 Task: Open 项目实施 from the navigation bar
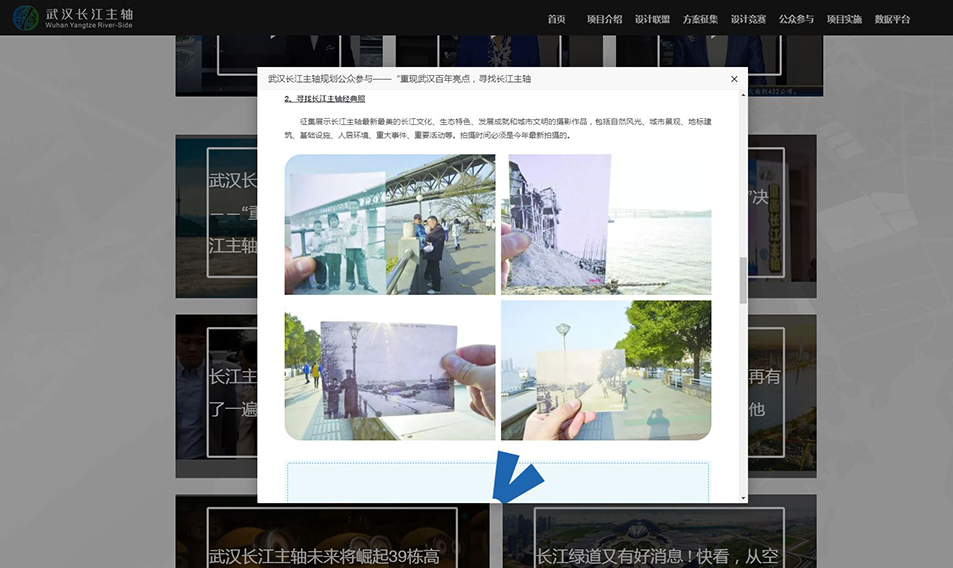click(844, 19)
